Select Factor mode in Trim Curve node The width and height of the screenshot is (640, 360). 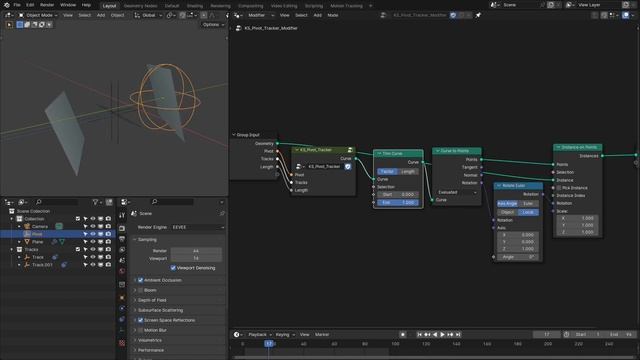coord(387,172)
